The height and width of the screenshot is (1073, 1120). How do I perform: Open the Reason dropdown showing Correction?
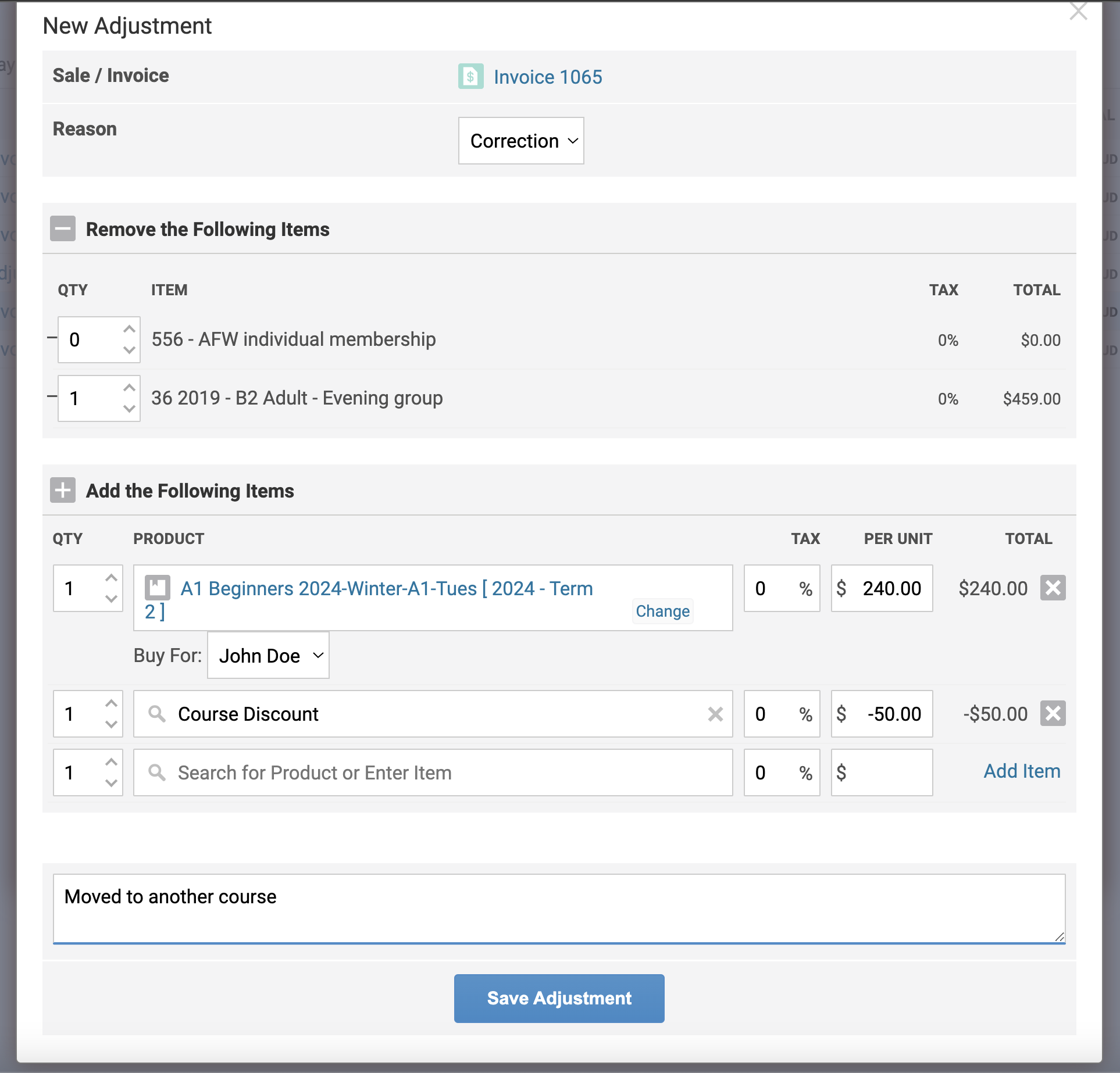click(521, 141)
